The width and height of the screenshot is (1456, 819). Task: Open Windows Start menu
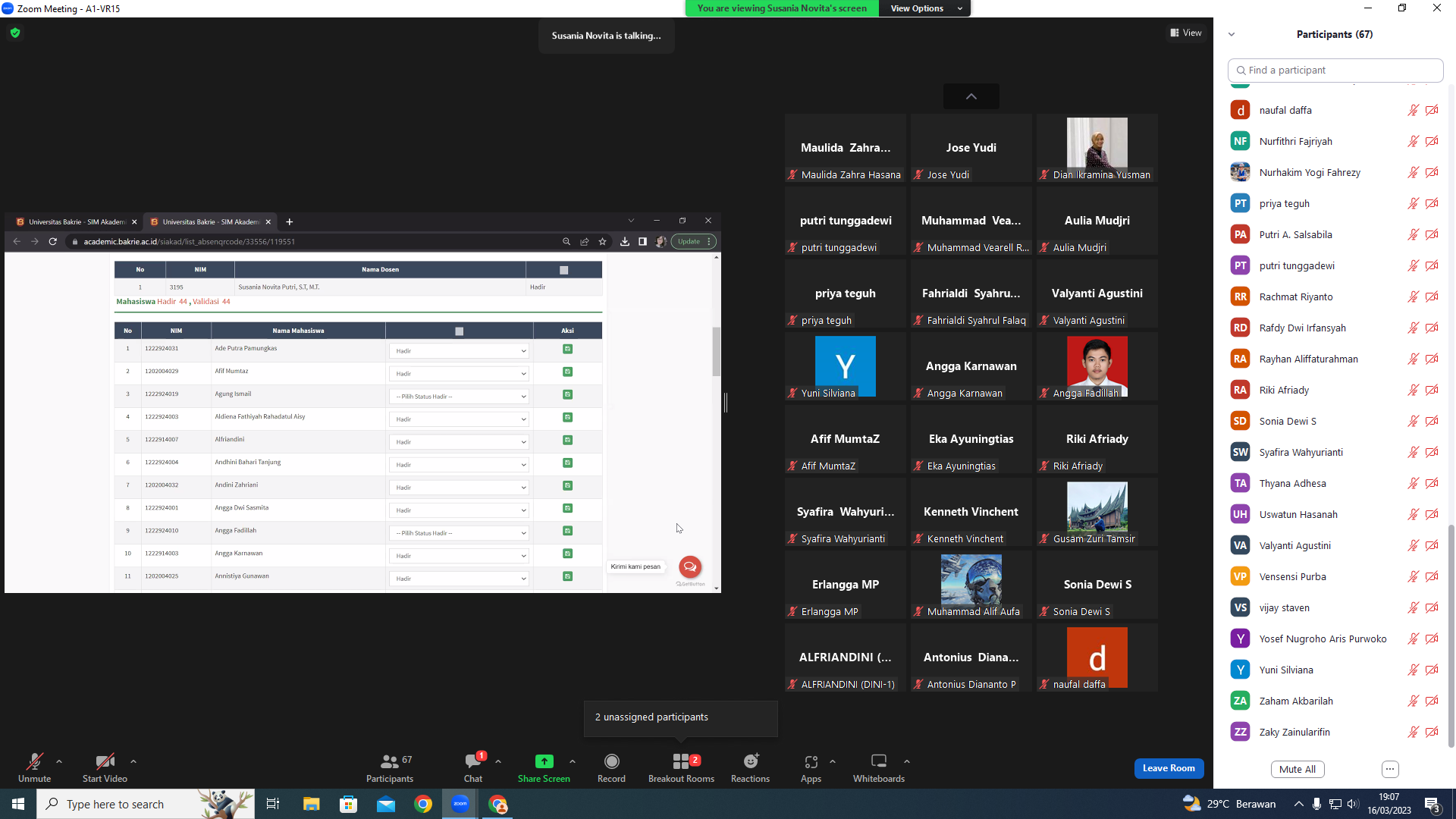(x=18, y=804)
